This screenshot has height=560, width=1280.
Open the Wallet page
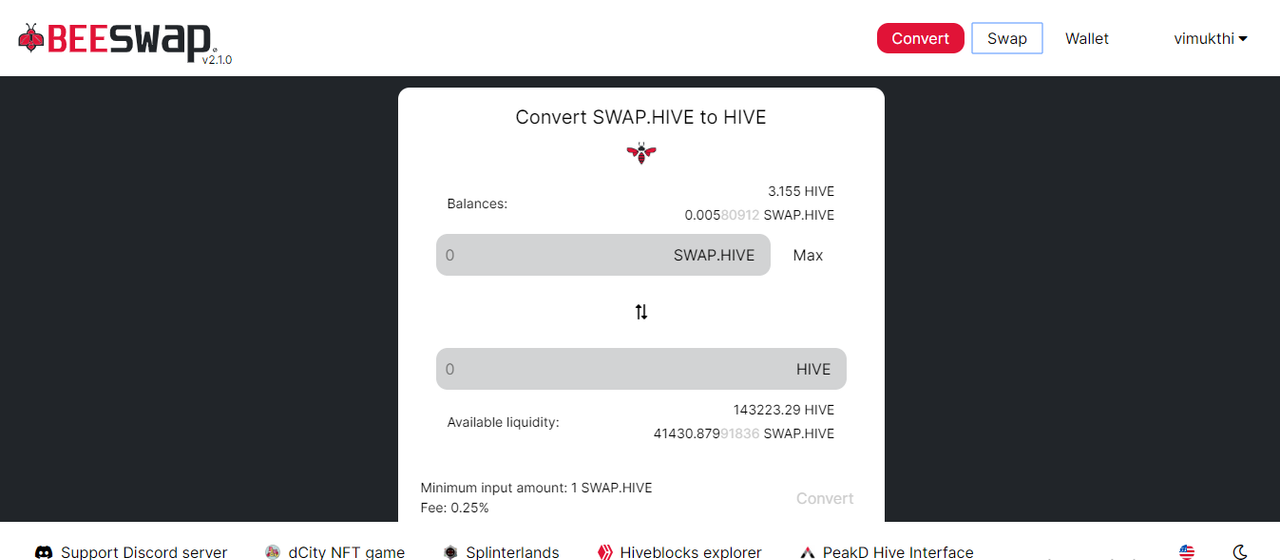pos(1087,38)
